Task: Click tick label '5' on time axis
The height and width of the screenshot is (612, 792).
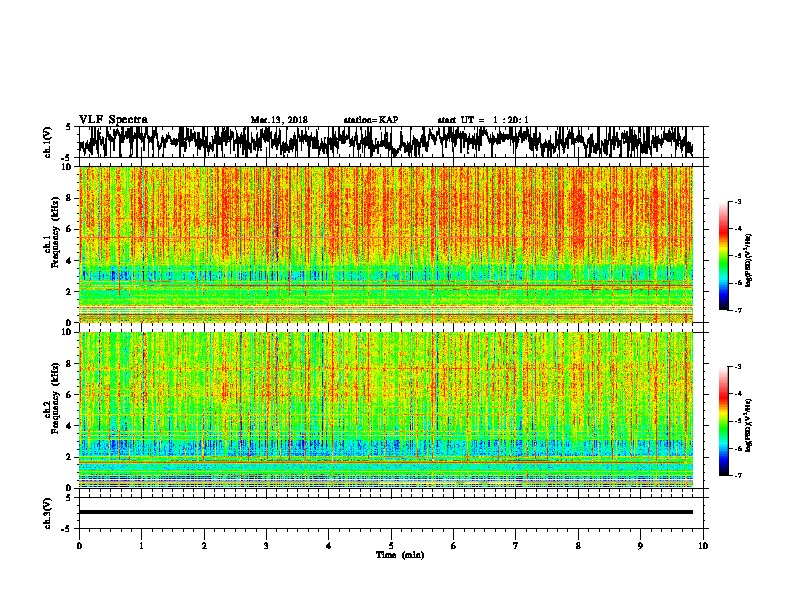Action: (x=391, y=546)
